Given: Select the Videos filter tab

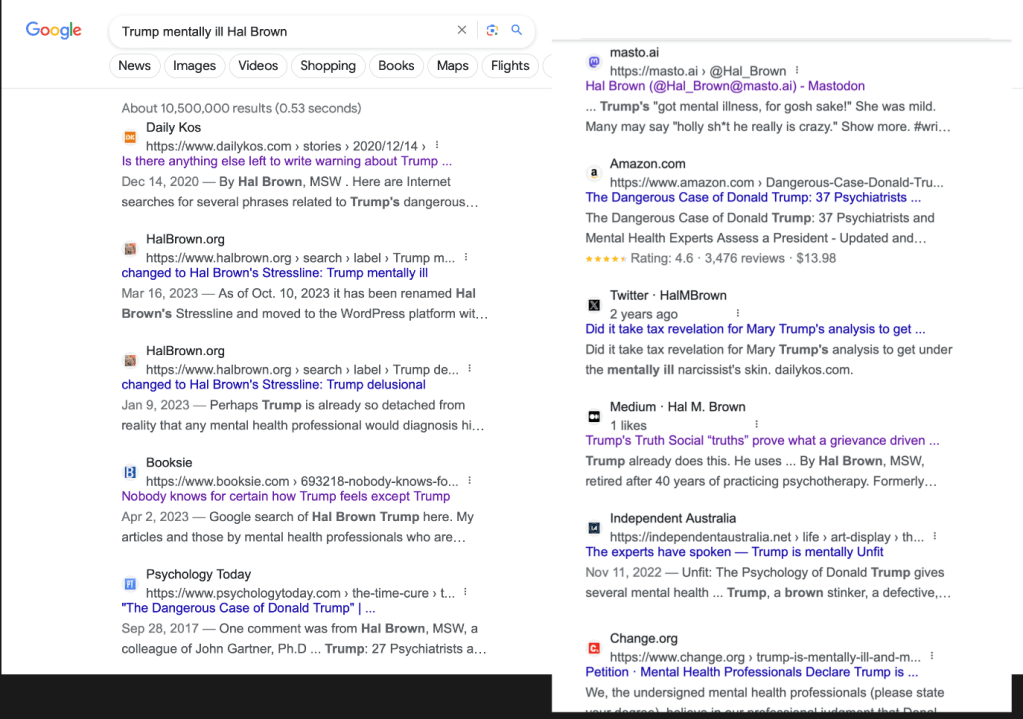Looking at the screenshot, I should [x=258, y=66].
